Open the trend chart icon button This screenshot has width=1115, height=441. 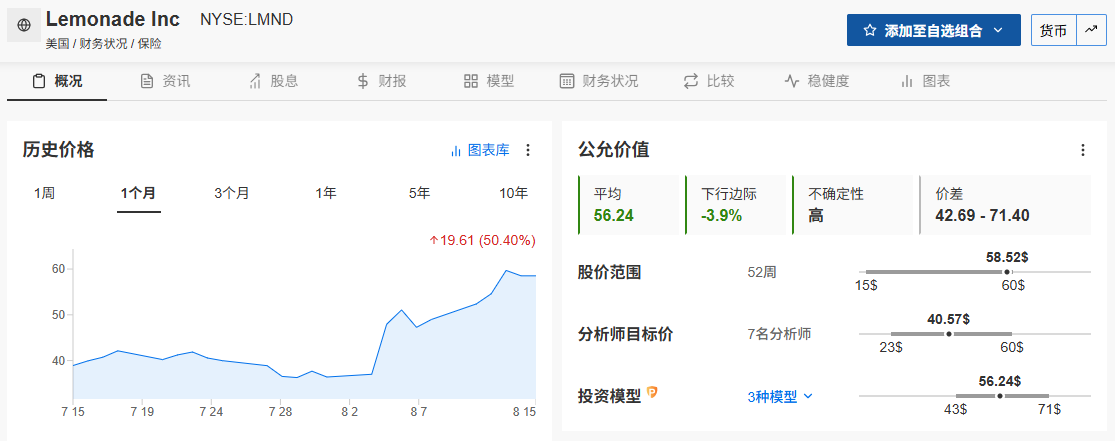click(x=1092, y=30)
